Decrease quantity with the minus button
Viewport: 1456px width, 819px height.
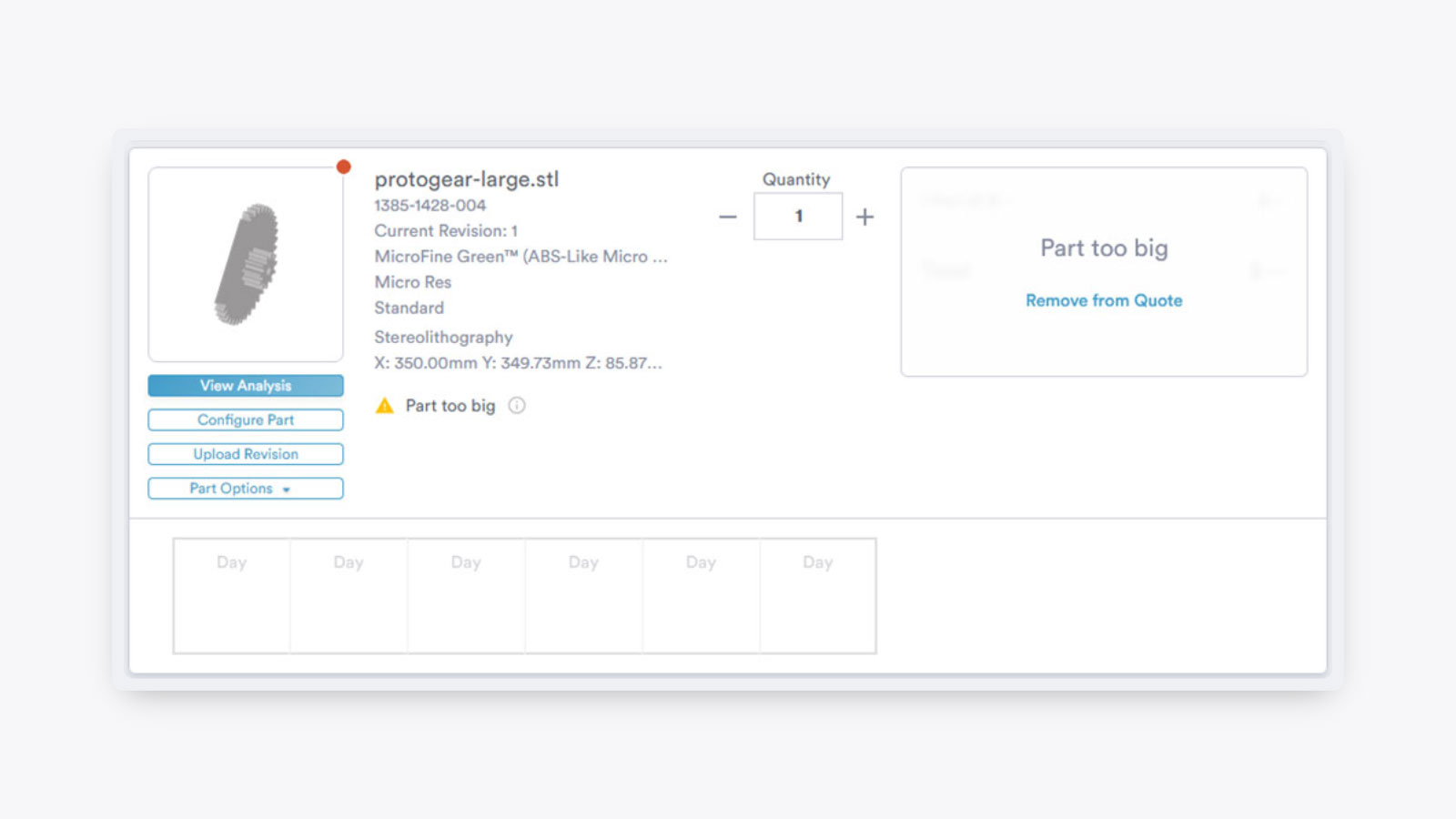[x=728, y=217]
